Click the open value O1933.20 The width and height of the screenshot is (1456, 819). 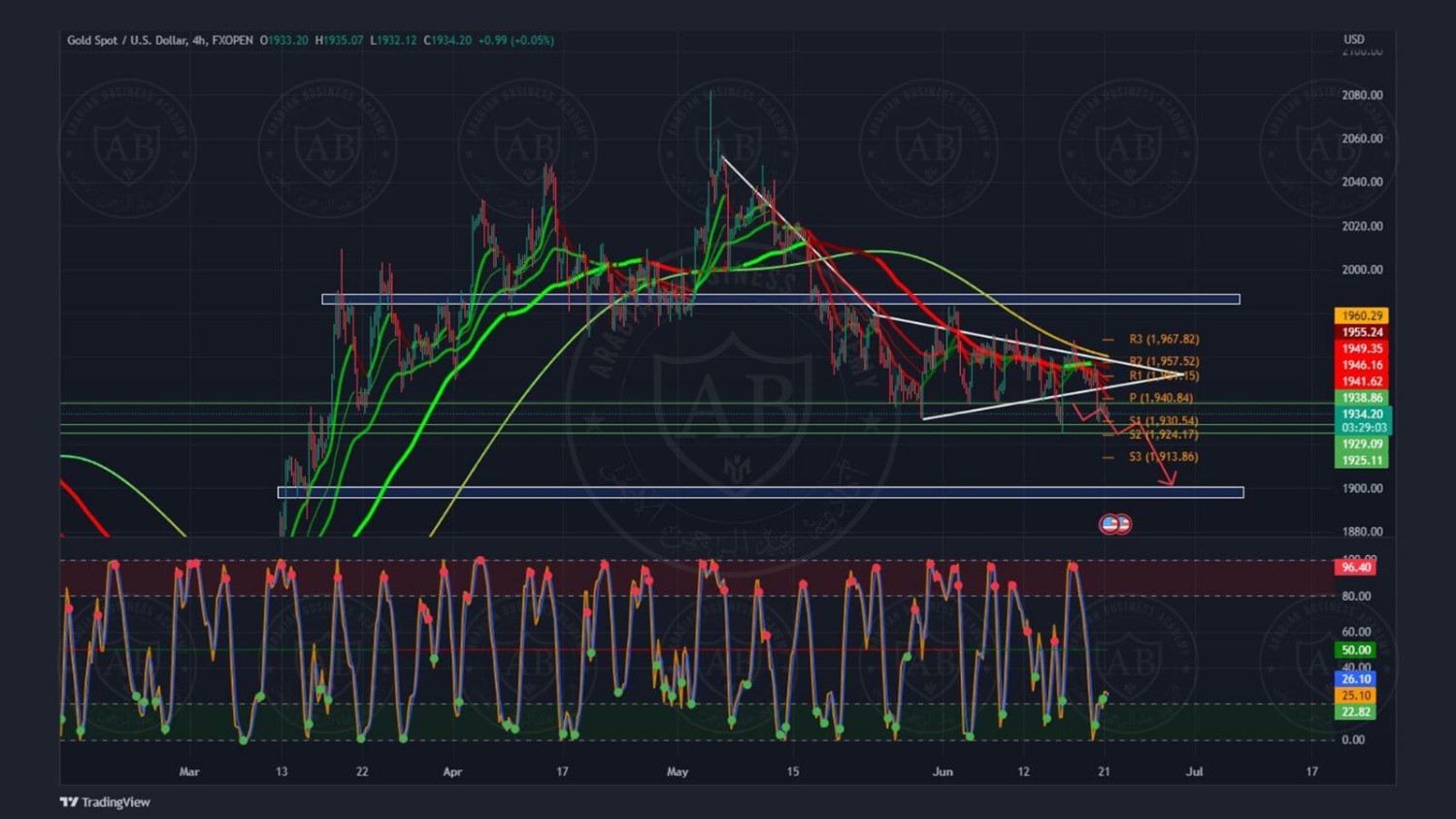pyautogui.click(x=283, y=40)
